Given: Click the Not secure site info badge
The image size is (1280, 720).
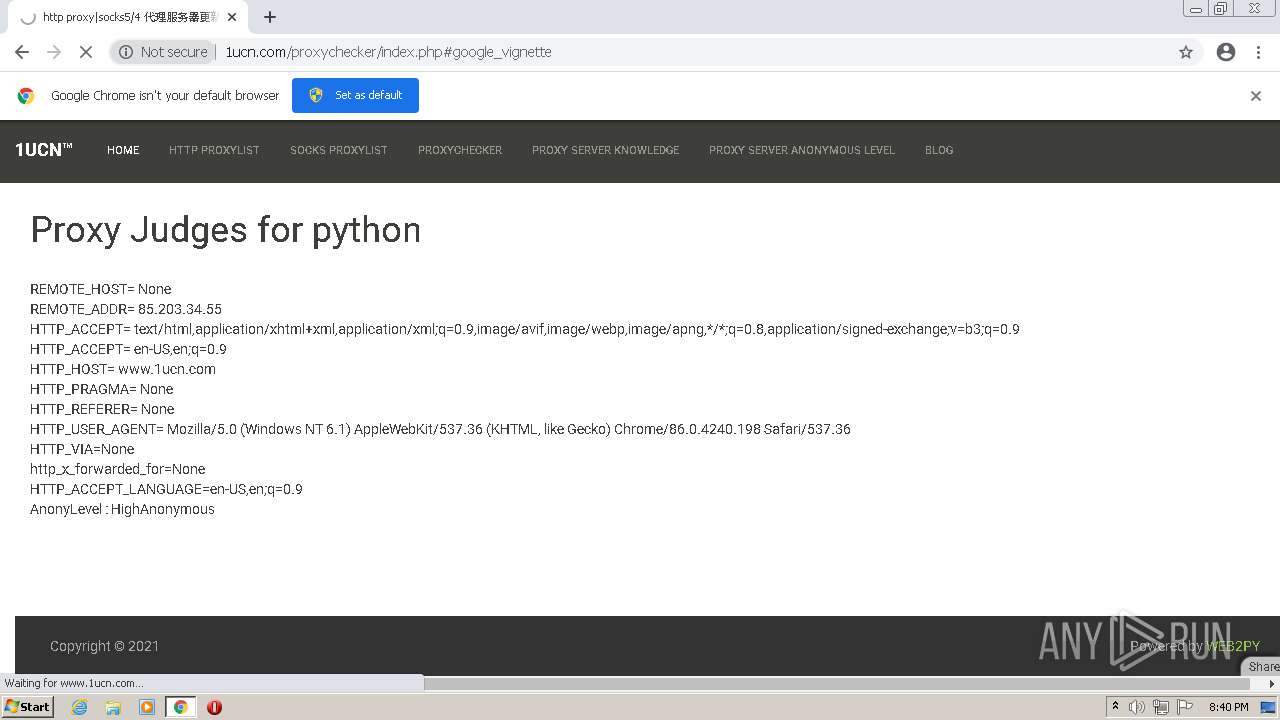Looking at the screenshot, I should pyautogui.click(x=163, y=52).
